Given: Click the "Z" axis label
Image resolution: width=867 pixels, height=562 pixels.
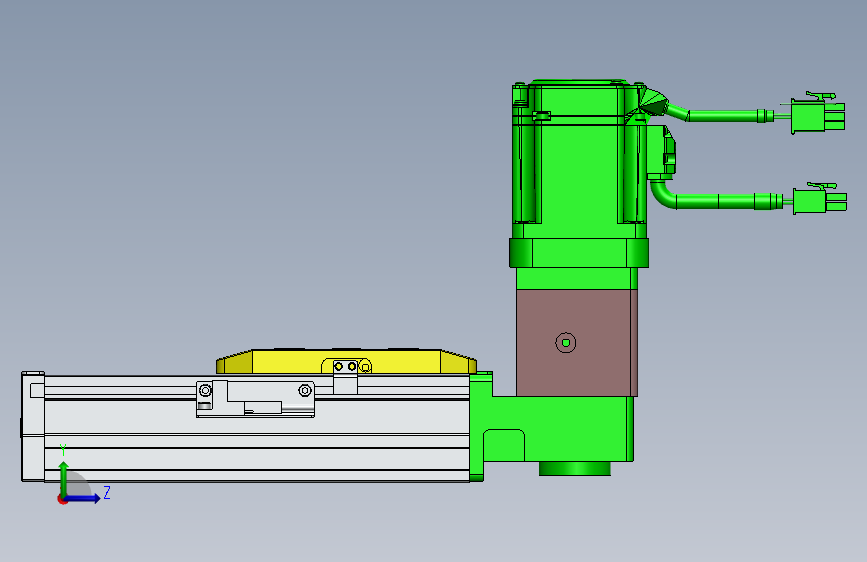Looking at the screenshot, I should coord(107,492).
